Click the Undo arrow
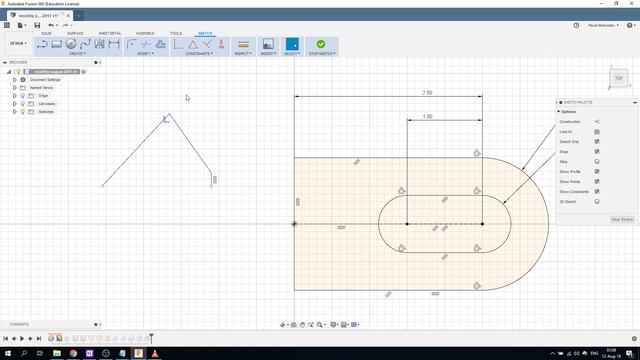The width and height of the screenshot is (640, 360). (x=51, y=25)
